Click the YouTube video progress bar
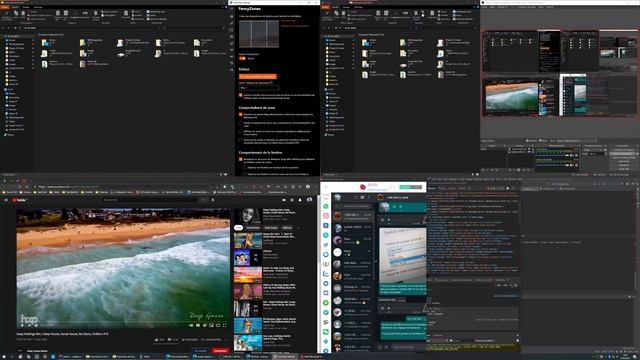 pos(123,322)
